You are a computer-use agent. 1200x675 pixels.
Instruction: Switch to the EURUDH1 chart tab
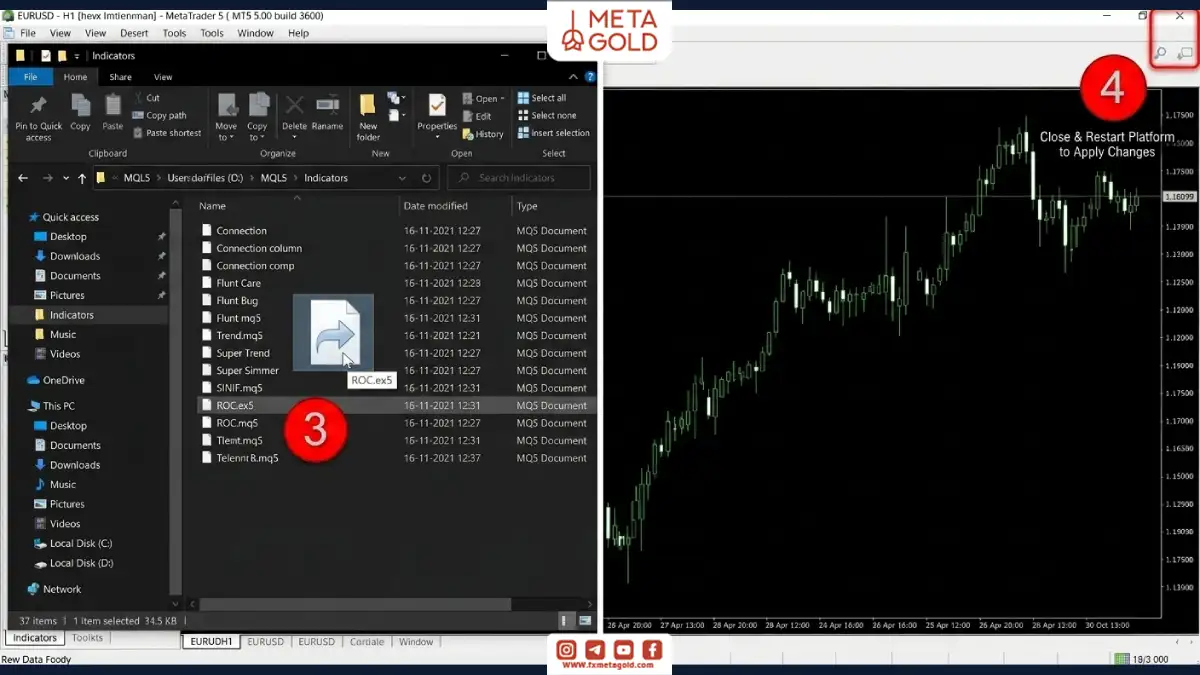point(211,642)
